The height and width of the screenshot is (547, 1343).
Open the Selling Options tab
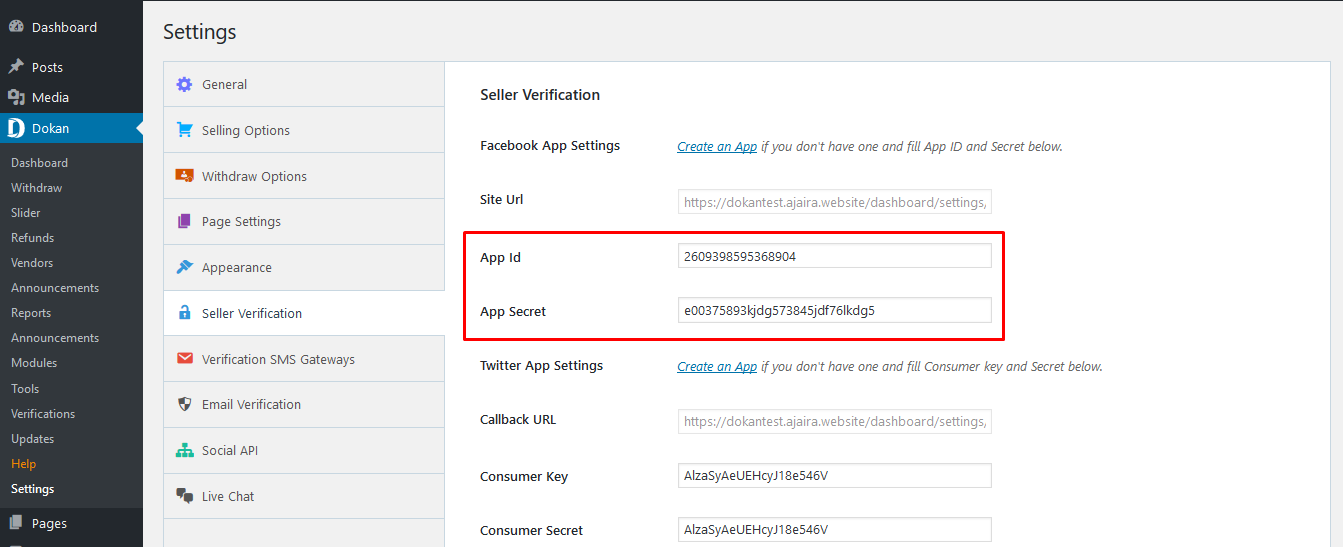pyautogui.click(x=304, y=130)
